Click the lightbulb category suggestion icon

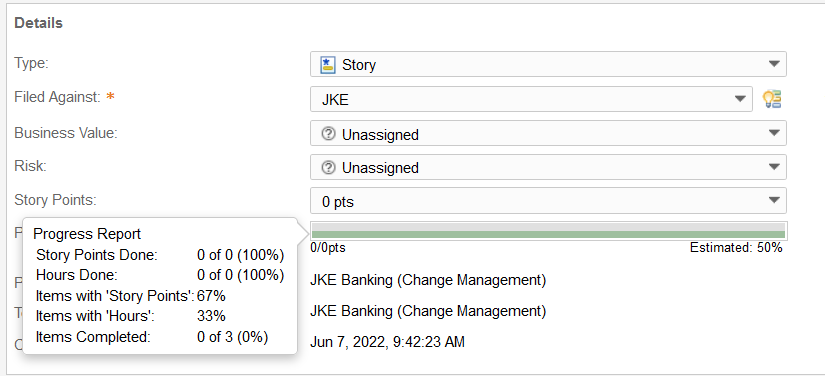coord(772,99)
